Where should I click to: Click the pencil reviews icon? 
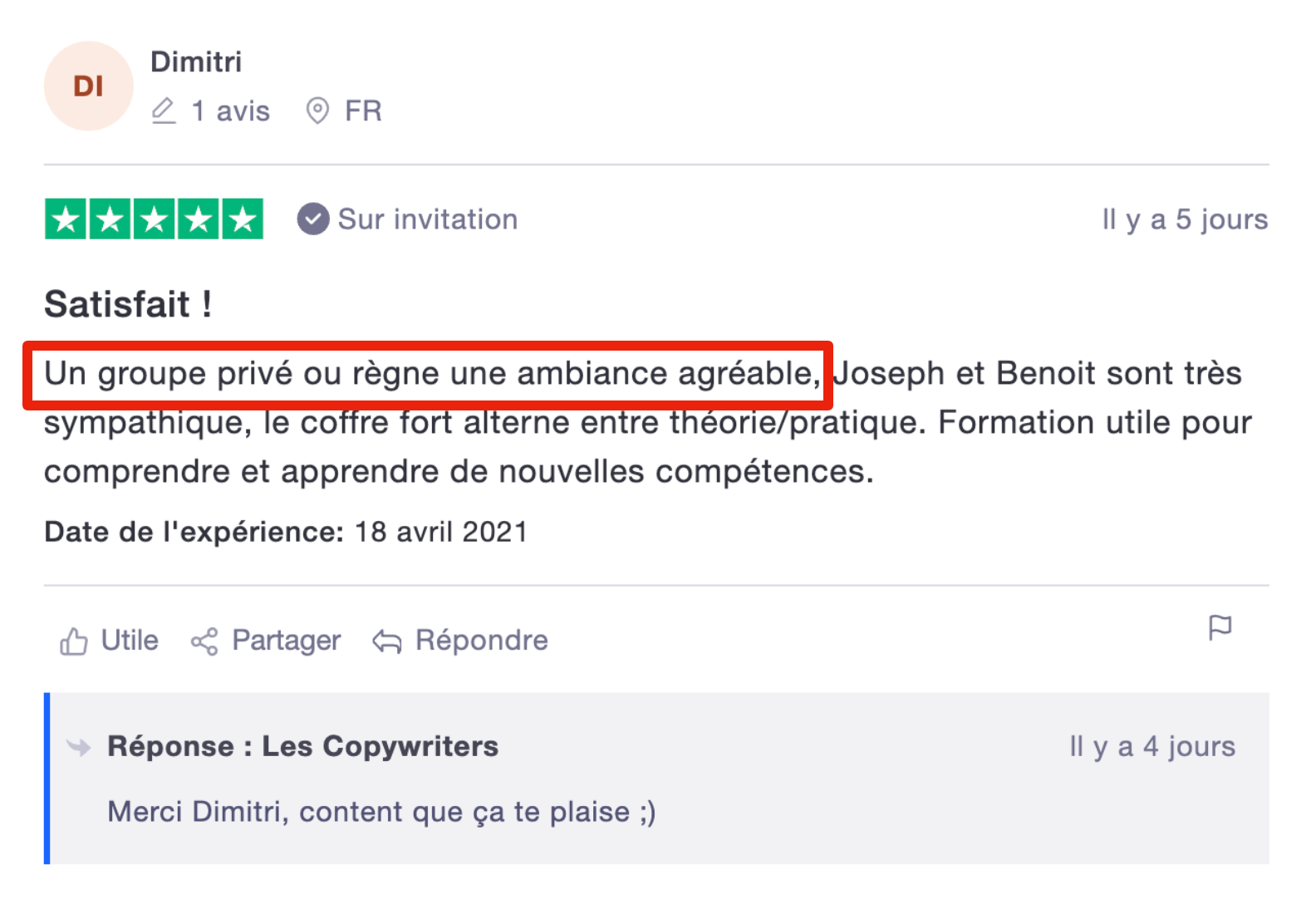pos(164,111)
